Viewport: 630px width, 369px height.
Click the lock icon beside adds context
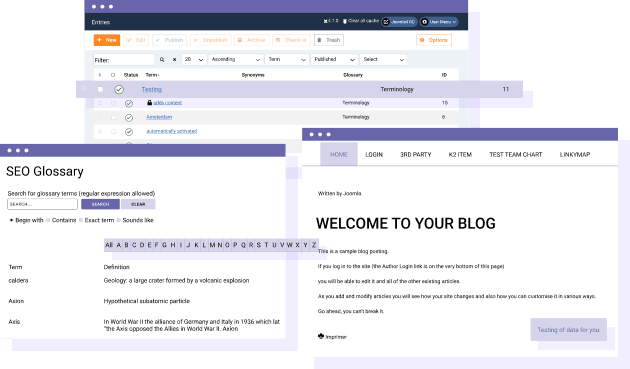tap(149, 103)
